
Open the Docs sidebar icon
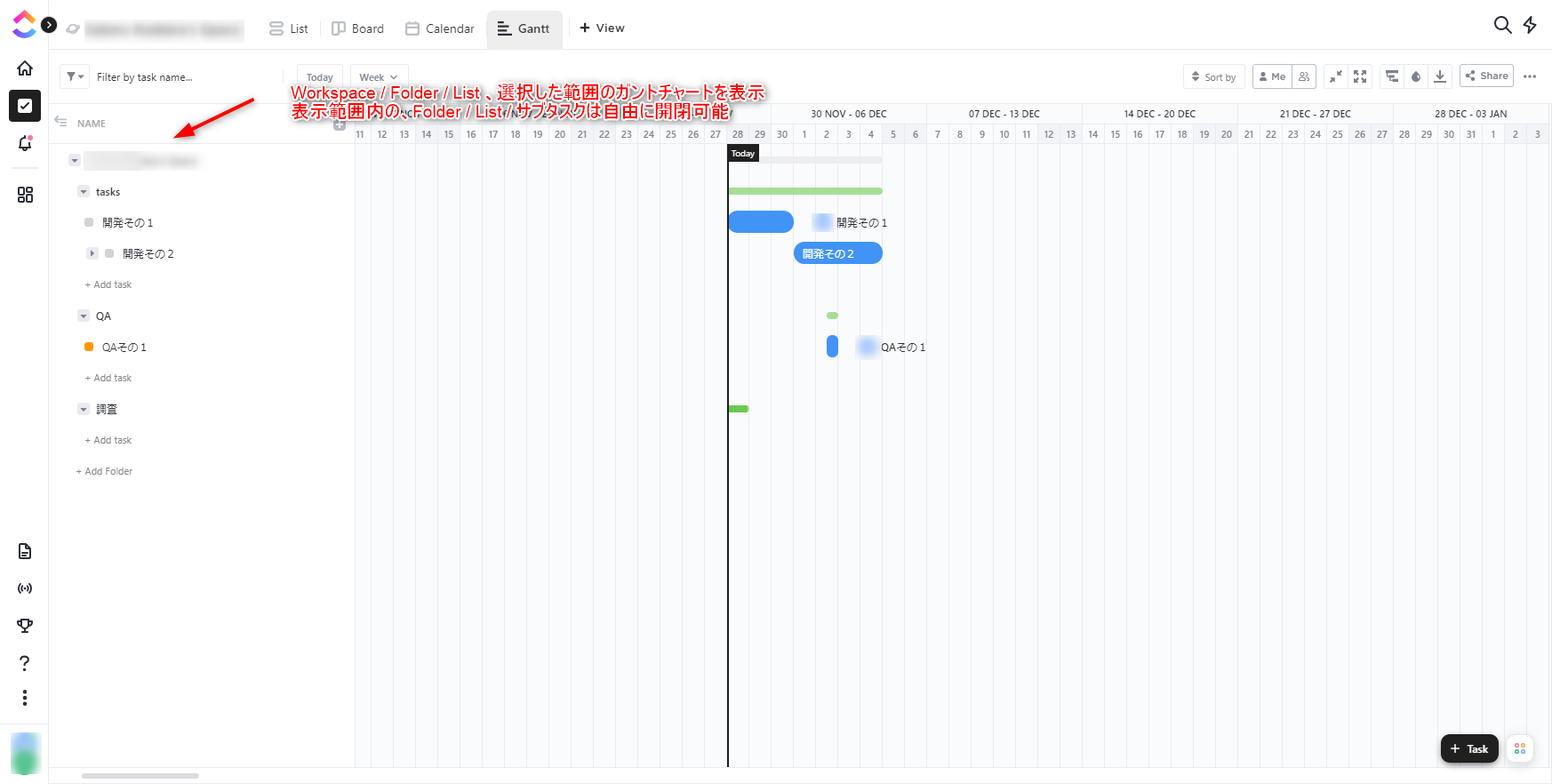point(25,551)
